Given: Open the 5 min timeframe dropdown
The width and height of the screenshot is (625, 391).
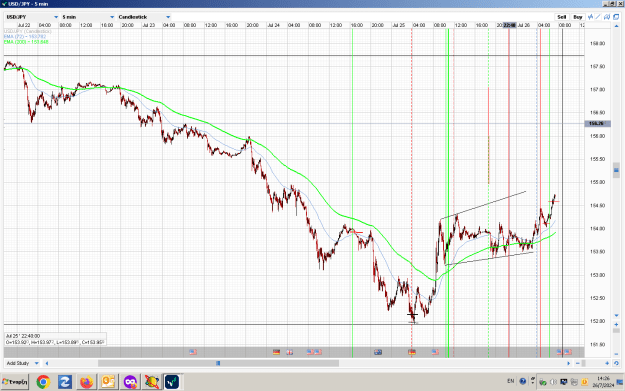Looking at the screenshot, I should click(88, 17).
